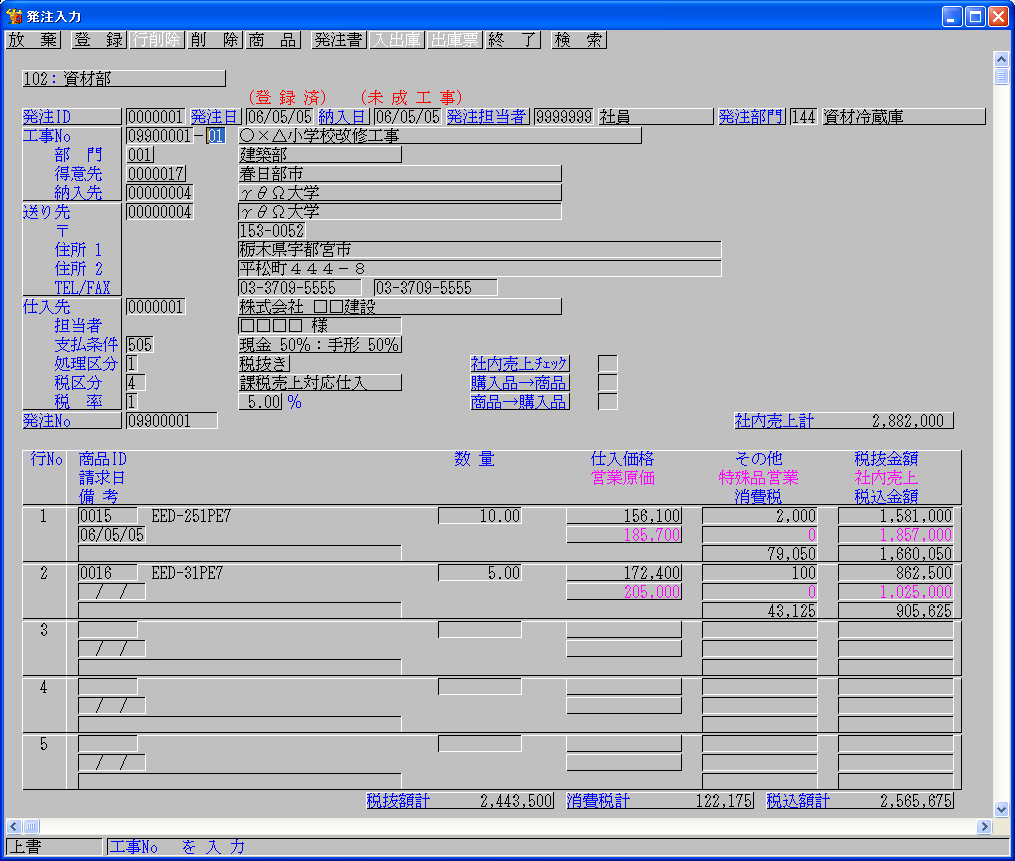Click the 得意先 code field 0000017
The width and height of the screenshot is (1015, 861).
click(x=156, y=174)
